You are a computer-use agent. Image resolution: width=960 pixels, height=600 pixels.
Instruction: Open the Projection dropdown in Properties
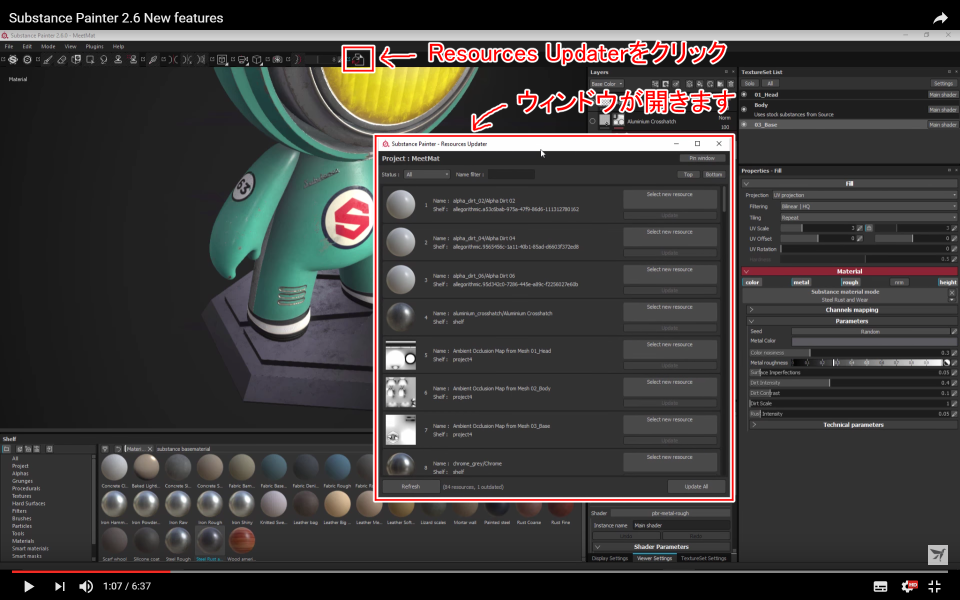pos(864,195)
